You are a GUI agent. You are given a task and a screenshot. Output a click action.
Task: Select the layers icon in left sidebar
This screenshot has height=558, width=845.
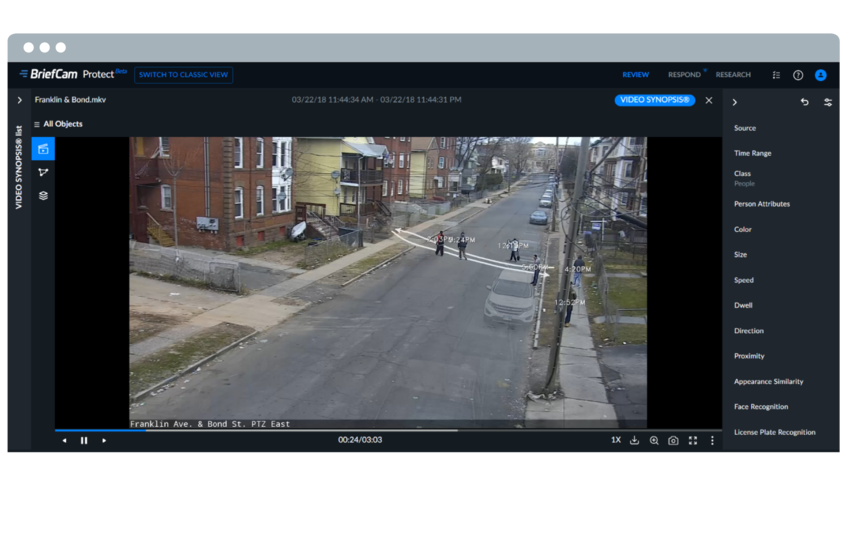[43, 195]
